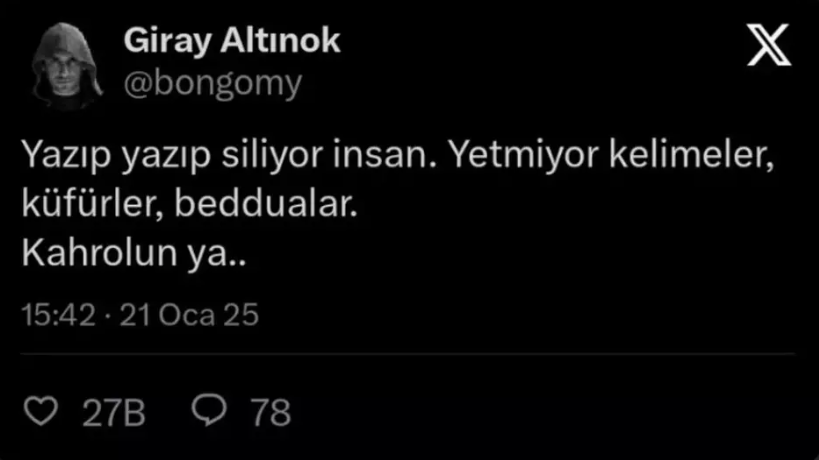Visit the @bongomy handle link
The width and height of the screenshot is (819, 460).
click(x=213, y=84)
